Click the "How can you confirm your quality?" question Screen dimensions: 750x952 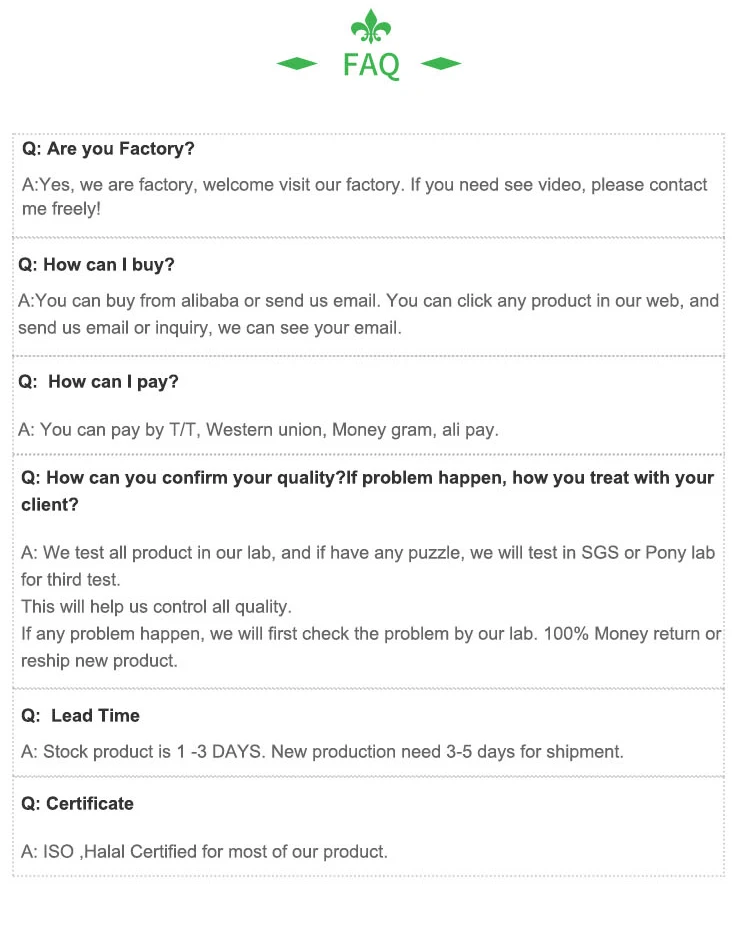pyautogui.click(x=367, y=478)
